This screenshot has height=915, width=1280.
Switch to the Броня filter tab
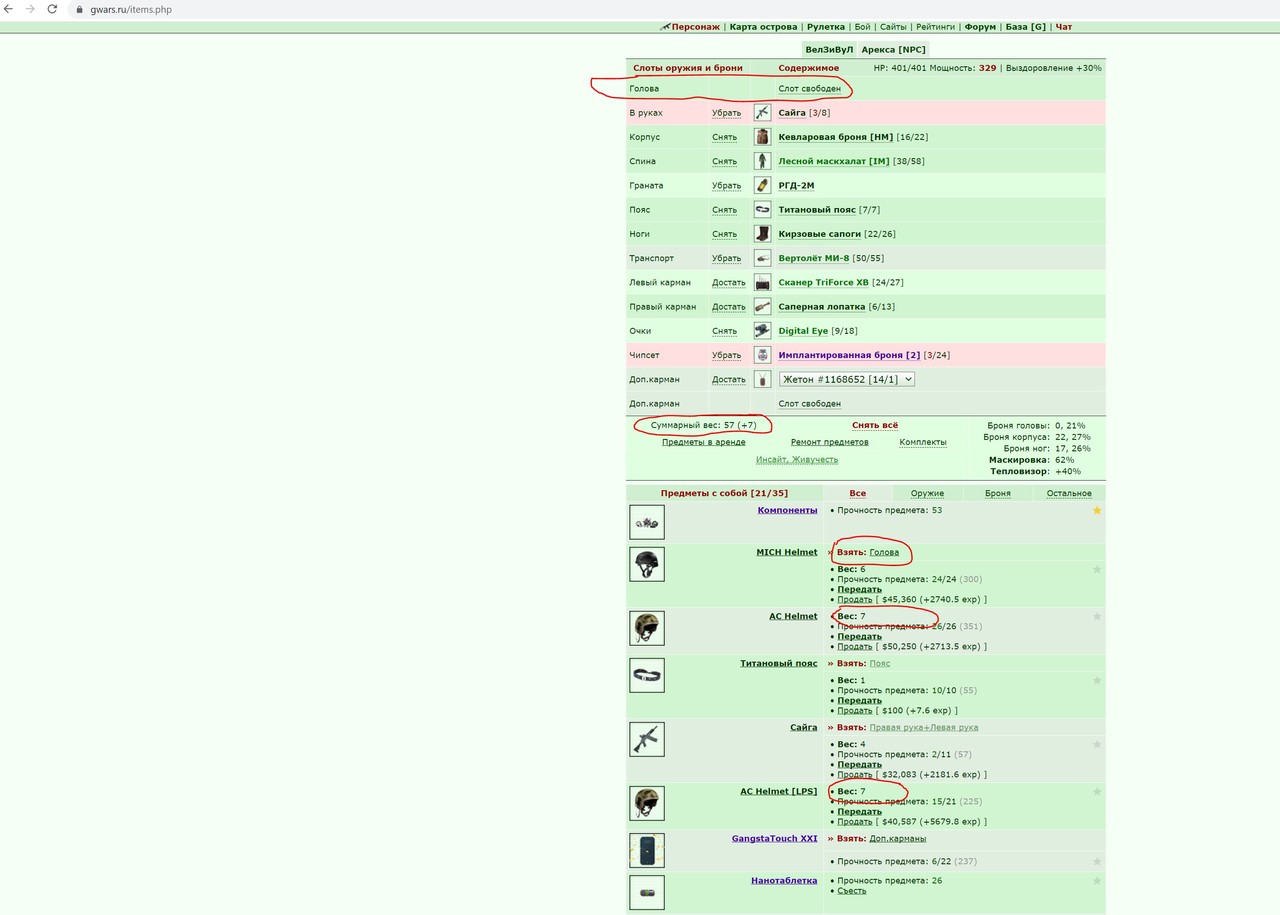coord(997,493)
